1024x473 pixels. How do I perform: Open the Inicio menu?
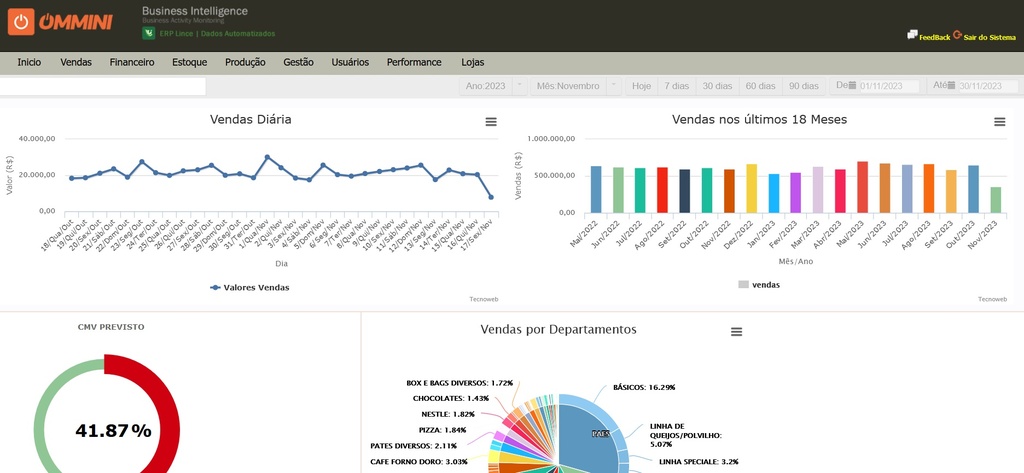[29, 63]
